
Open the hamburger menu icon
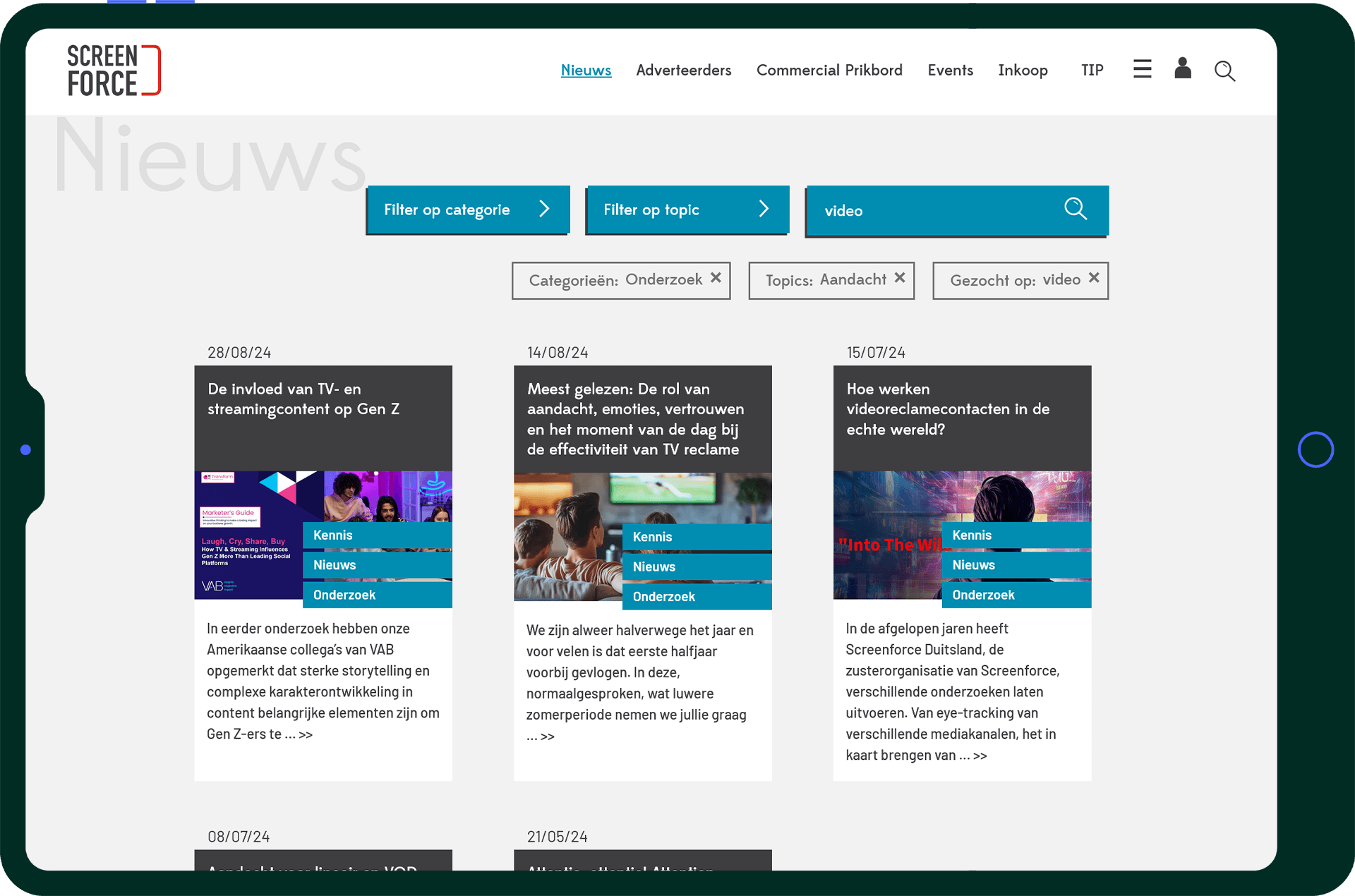point(1142,69)
